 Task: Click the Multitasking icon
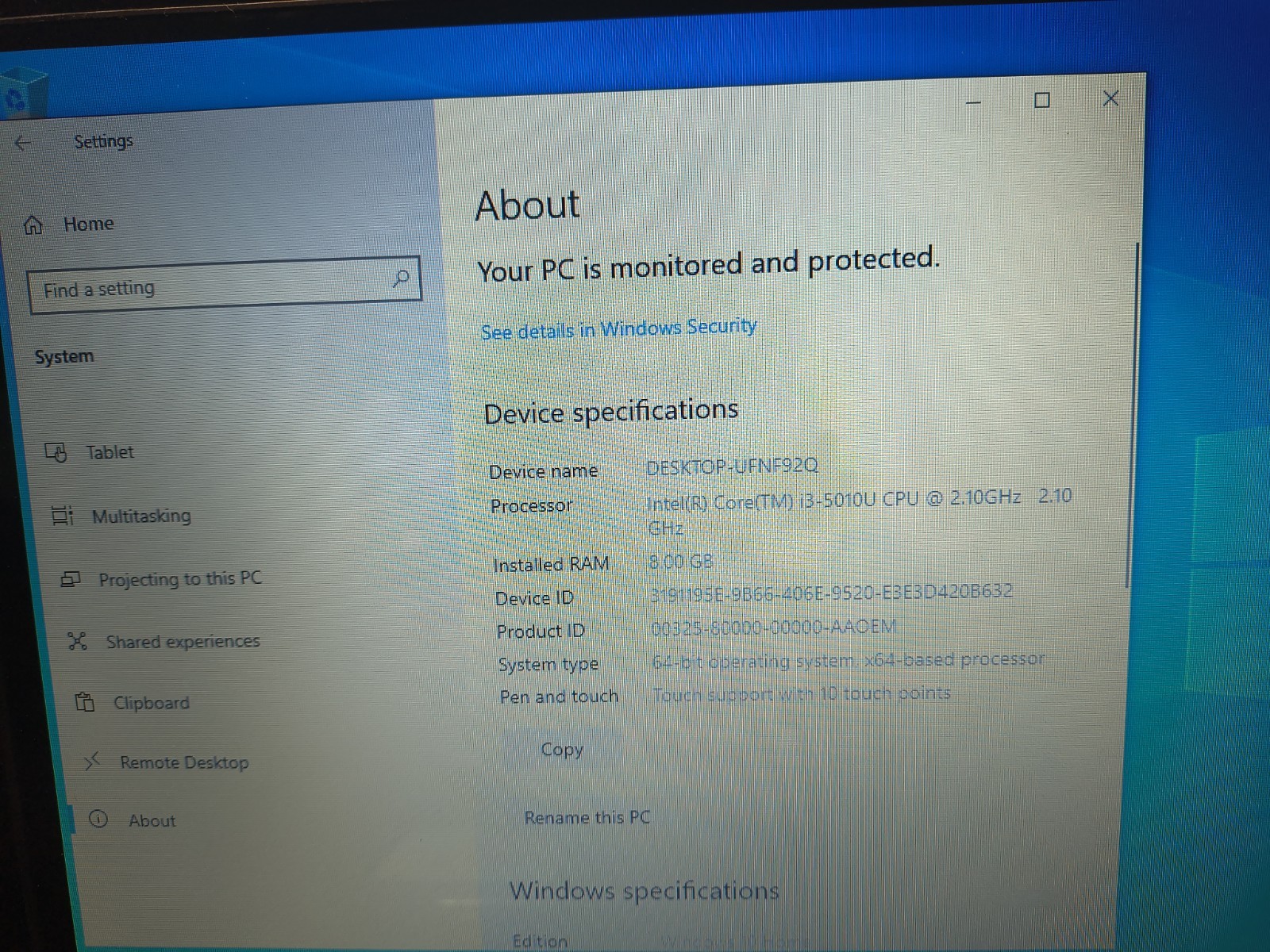click(x=62, y=516)
